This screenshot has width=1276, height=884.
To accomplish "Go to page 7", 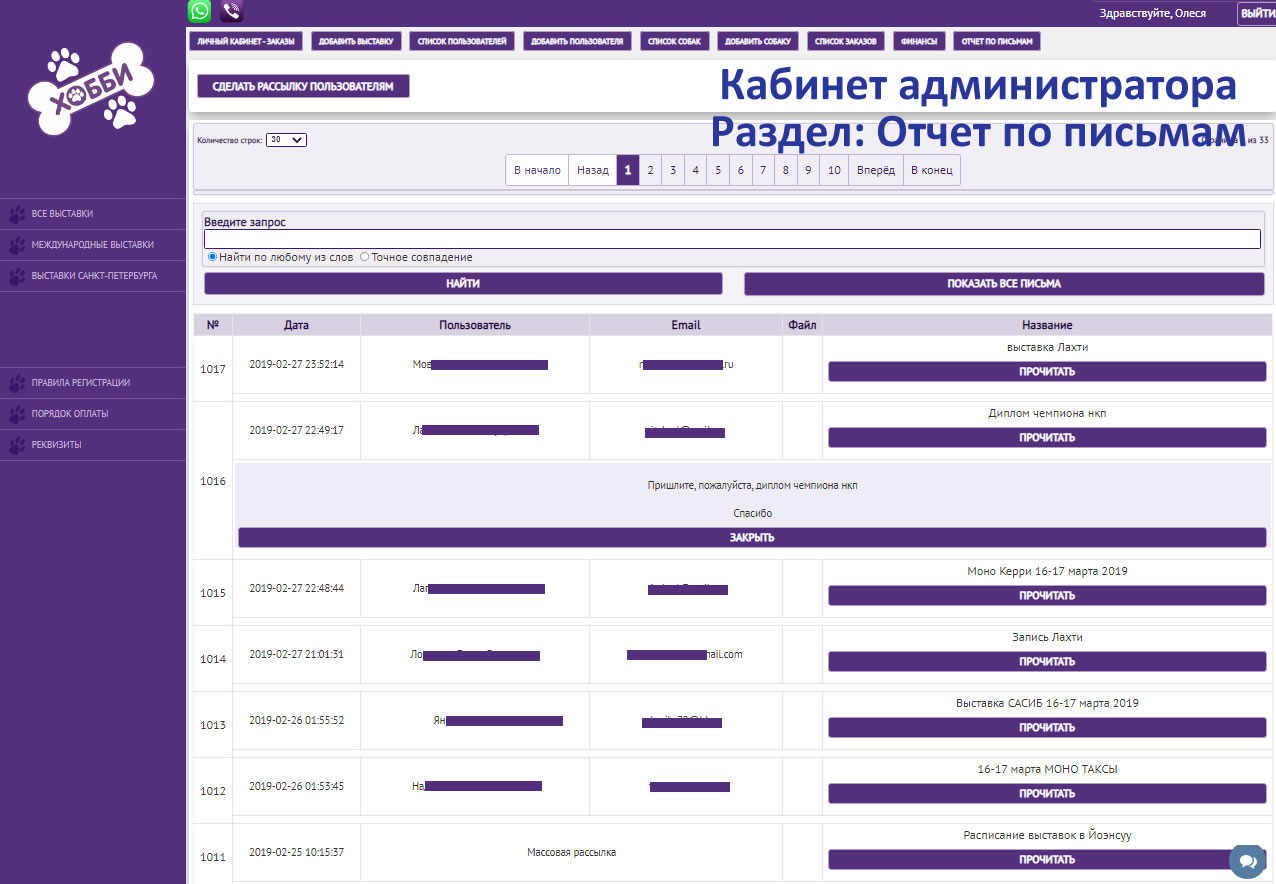I will pos(763,170).
